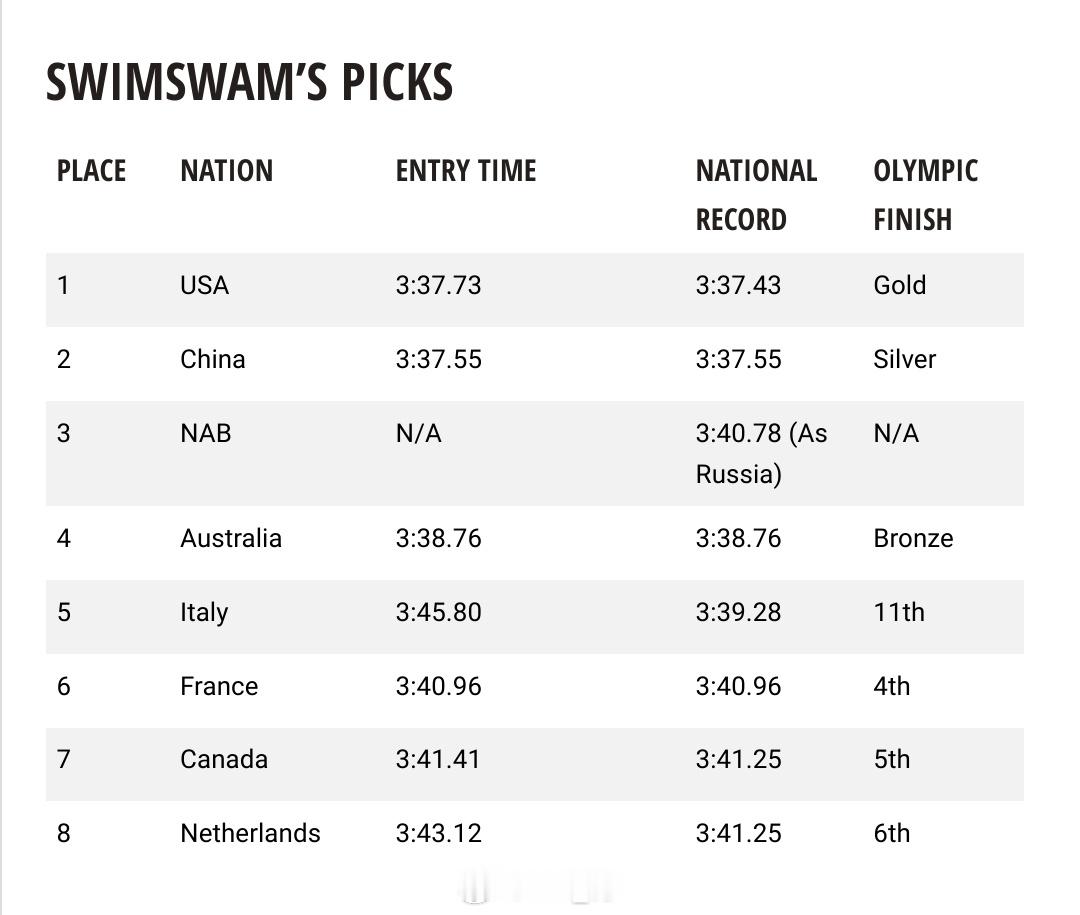Select the PLACE column header
This screenshot has height=915, width=1080.
coord(92,171)
